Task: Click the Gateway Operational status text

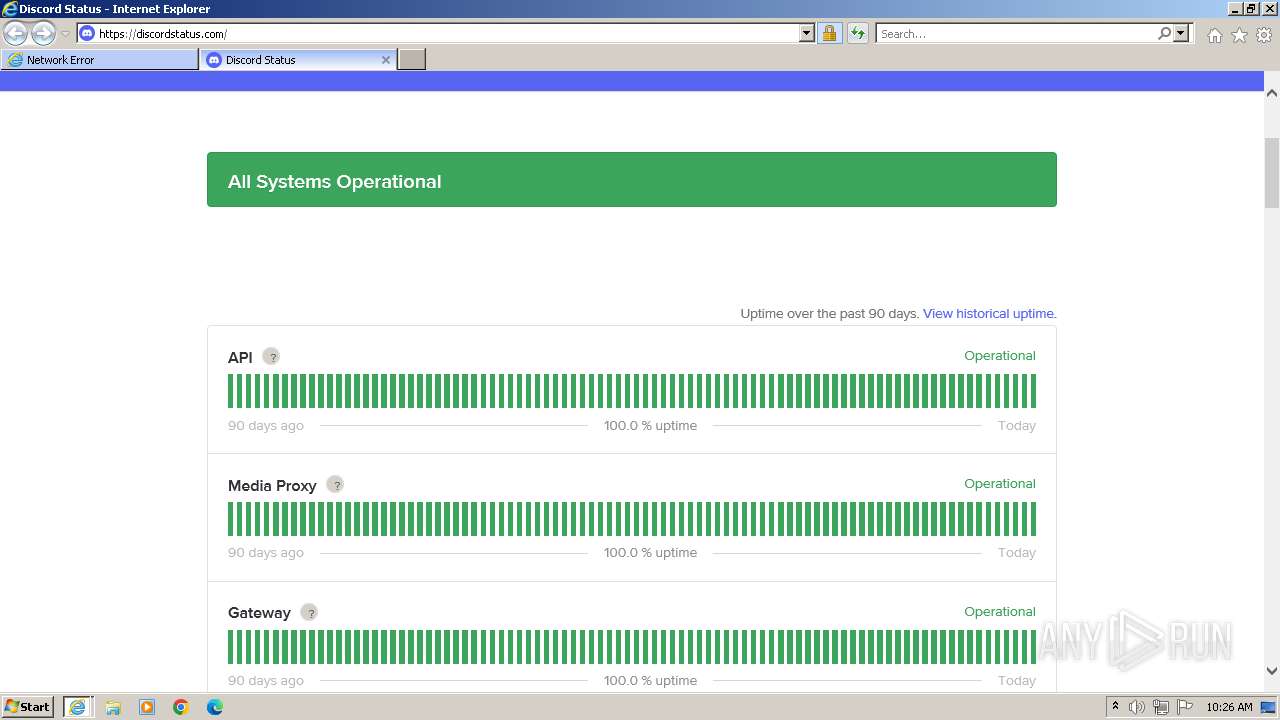Action: click(1000, 611)
